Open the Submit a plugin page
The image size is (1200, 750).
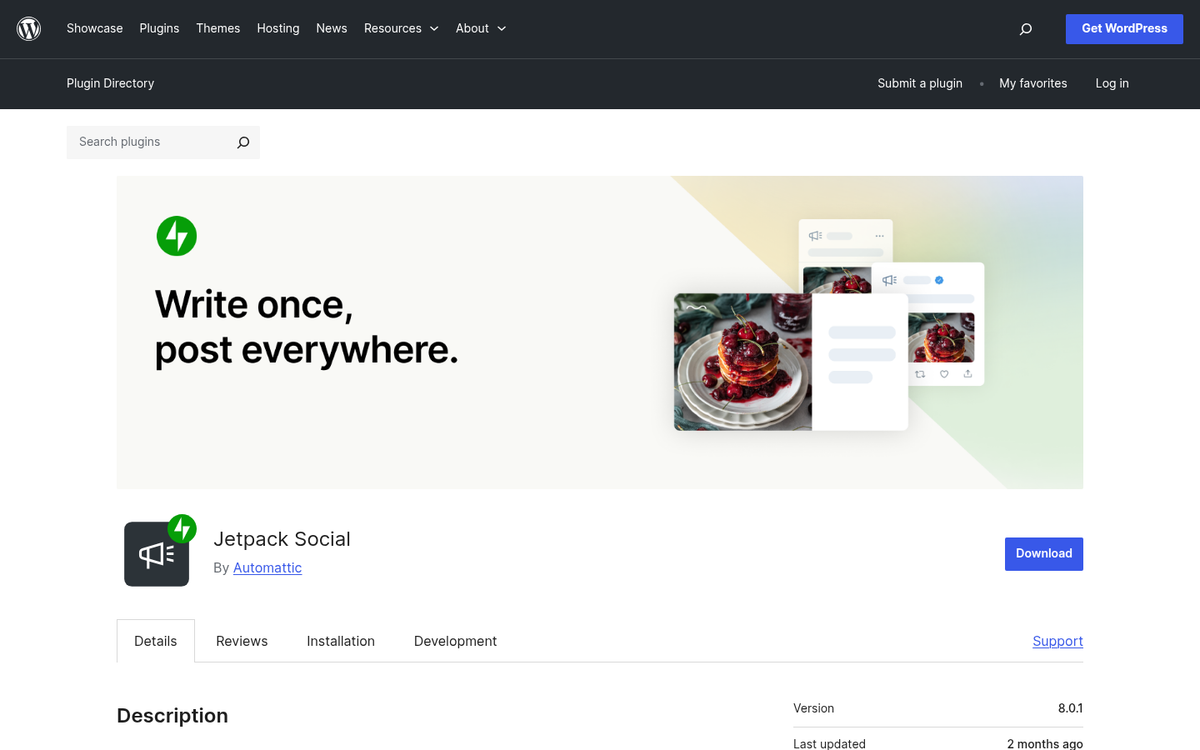[919, 84]
